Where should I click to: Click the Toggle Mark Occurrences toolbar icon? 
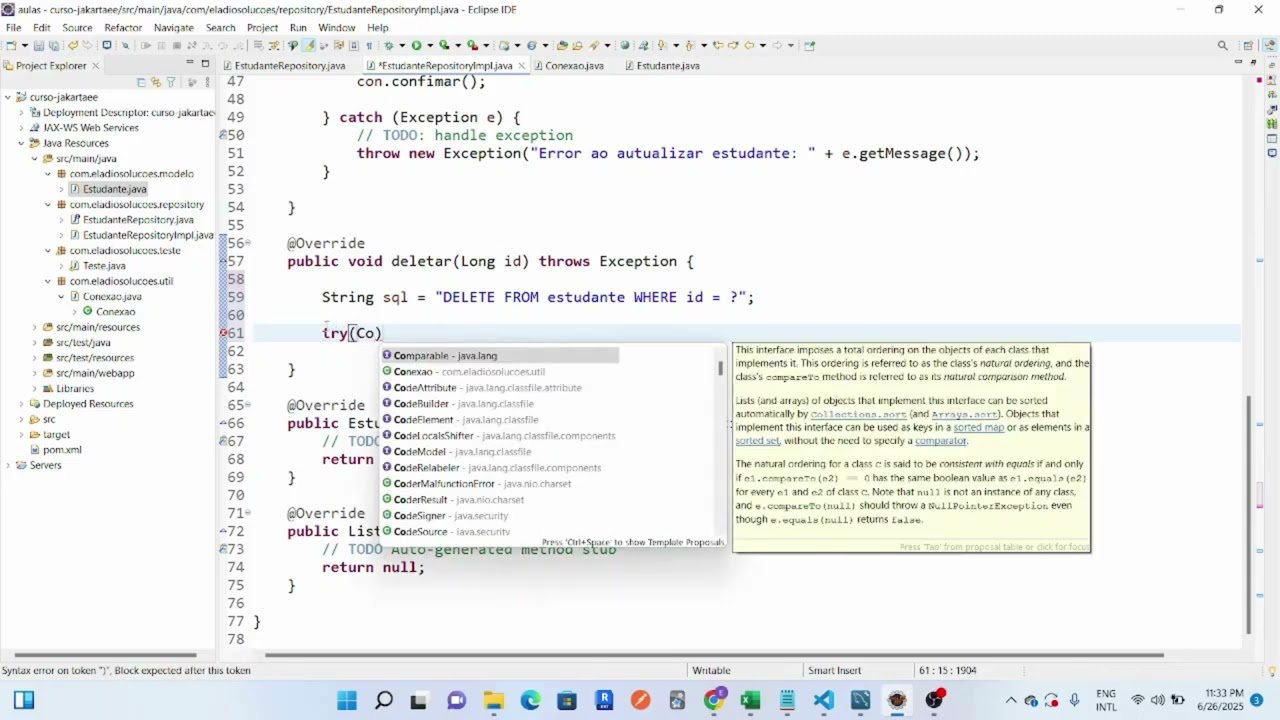(309, 45)
